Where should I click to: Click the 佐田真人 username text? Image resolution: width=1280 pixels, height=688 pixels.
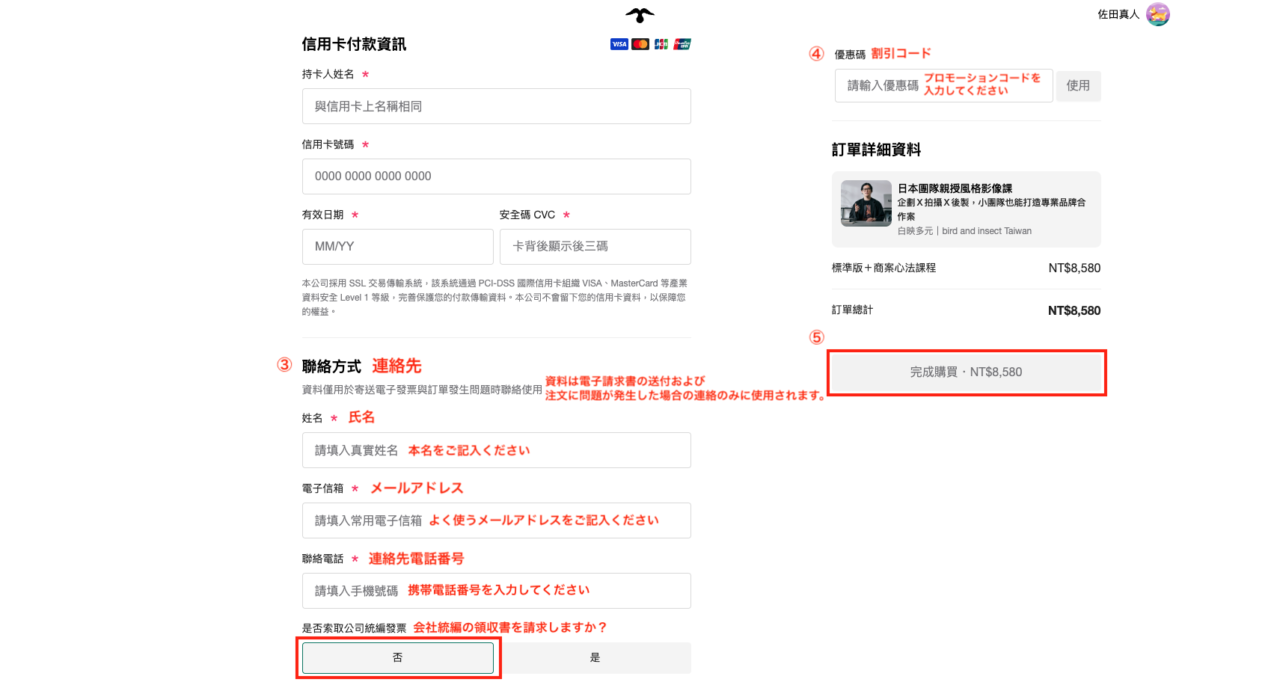point(1118,15)
